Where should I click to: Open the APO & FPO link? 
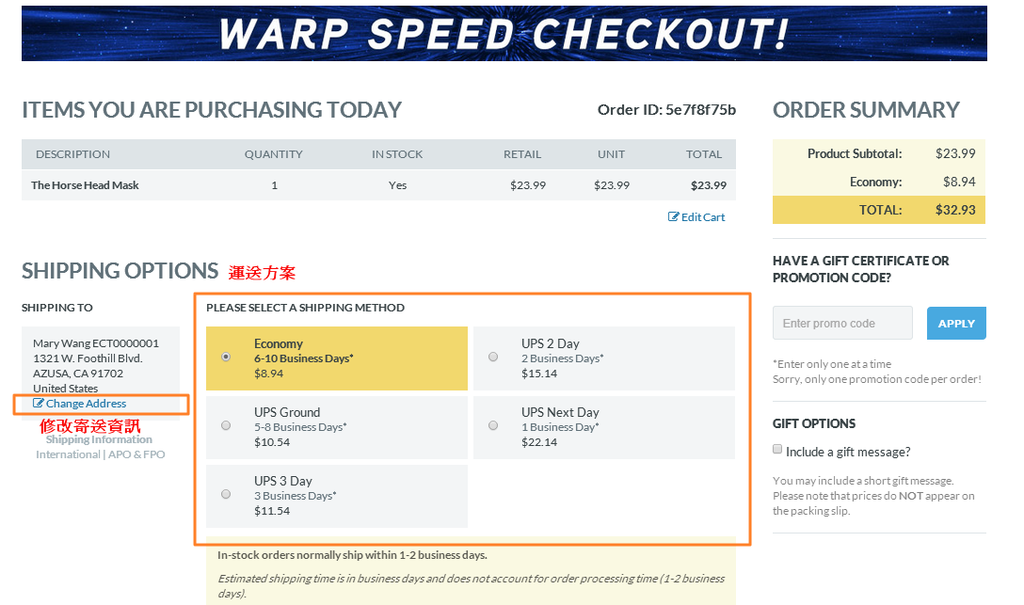[x=136, y=455]
